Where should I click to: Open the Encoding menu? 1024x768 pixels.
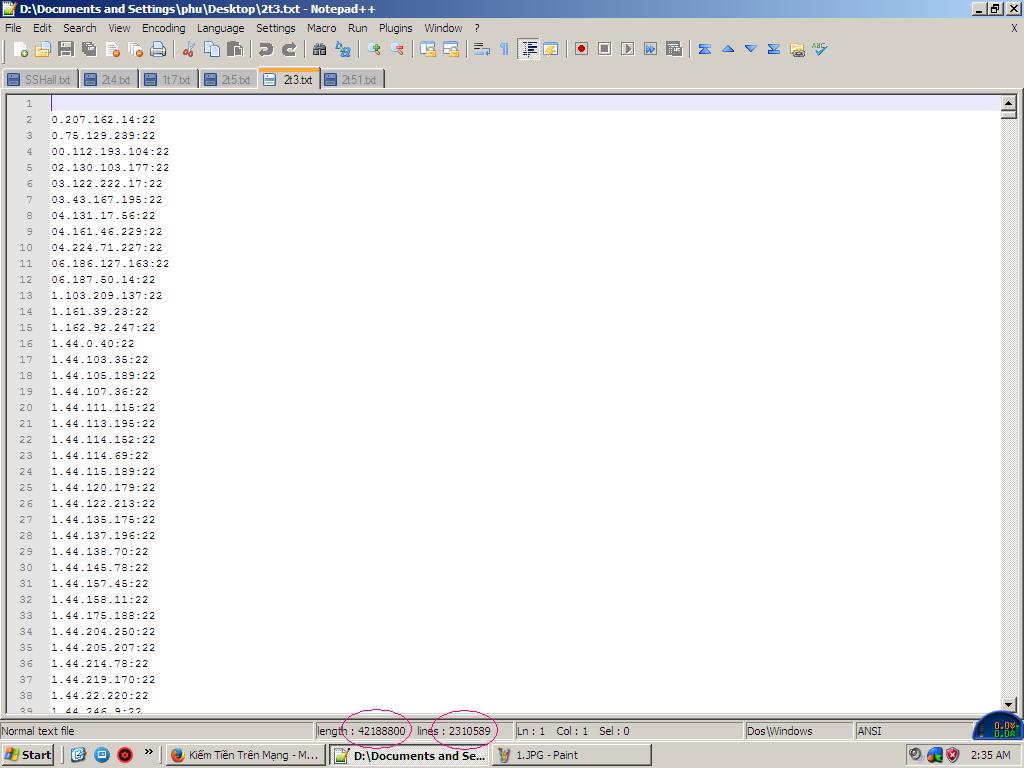(x=163, y=28)
